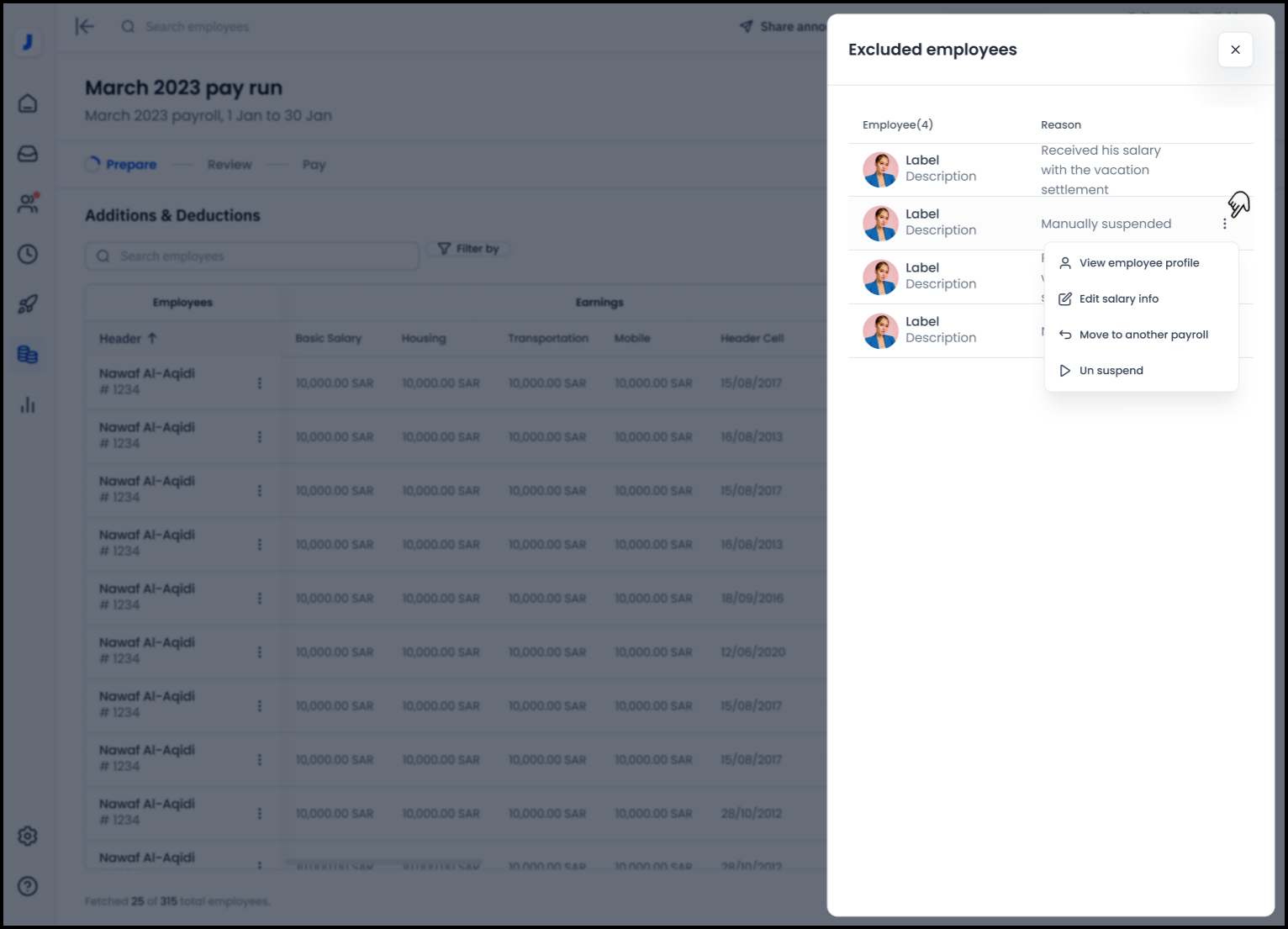1288x929 pixels.
Task: Choose Un suspend from context menu
Action: point(1111,371)
